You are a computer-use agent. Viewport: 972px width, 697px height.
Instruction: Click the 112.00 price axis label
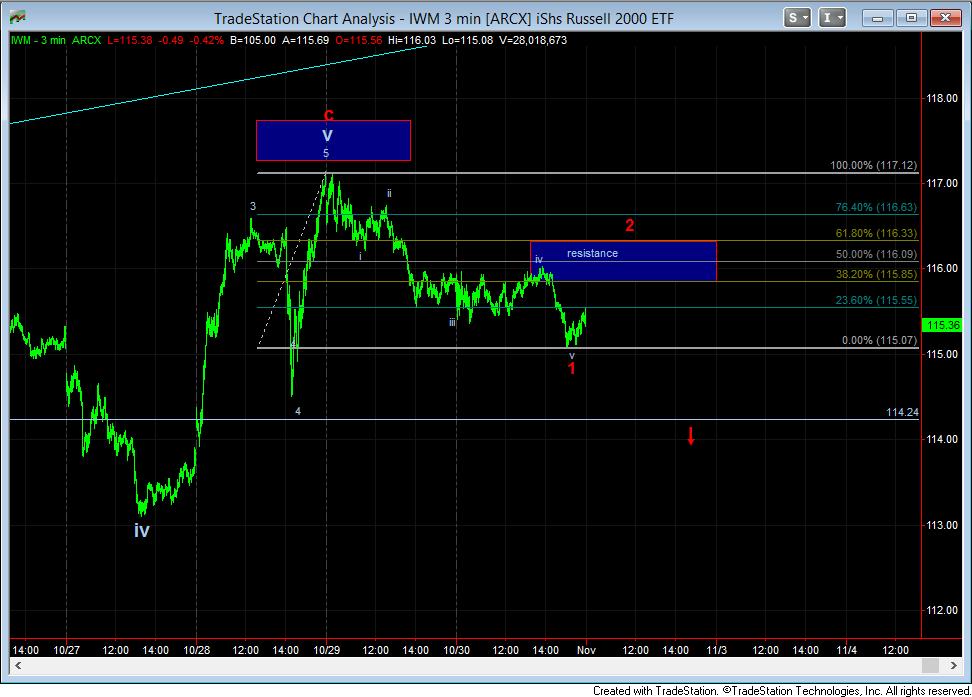coord(942,610)
